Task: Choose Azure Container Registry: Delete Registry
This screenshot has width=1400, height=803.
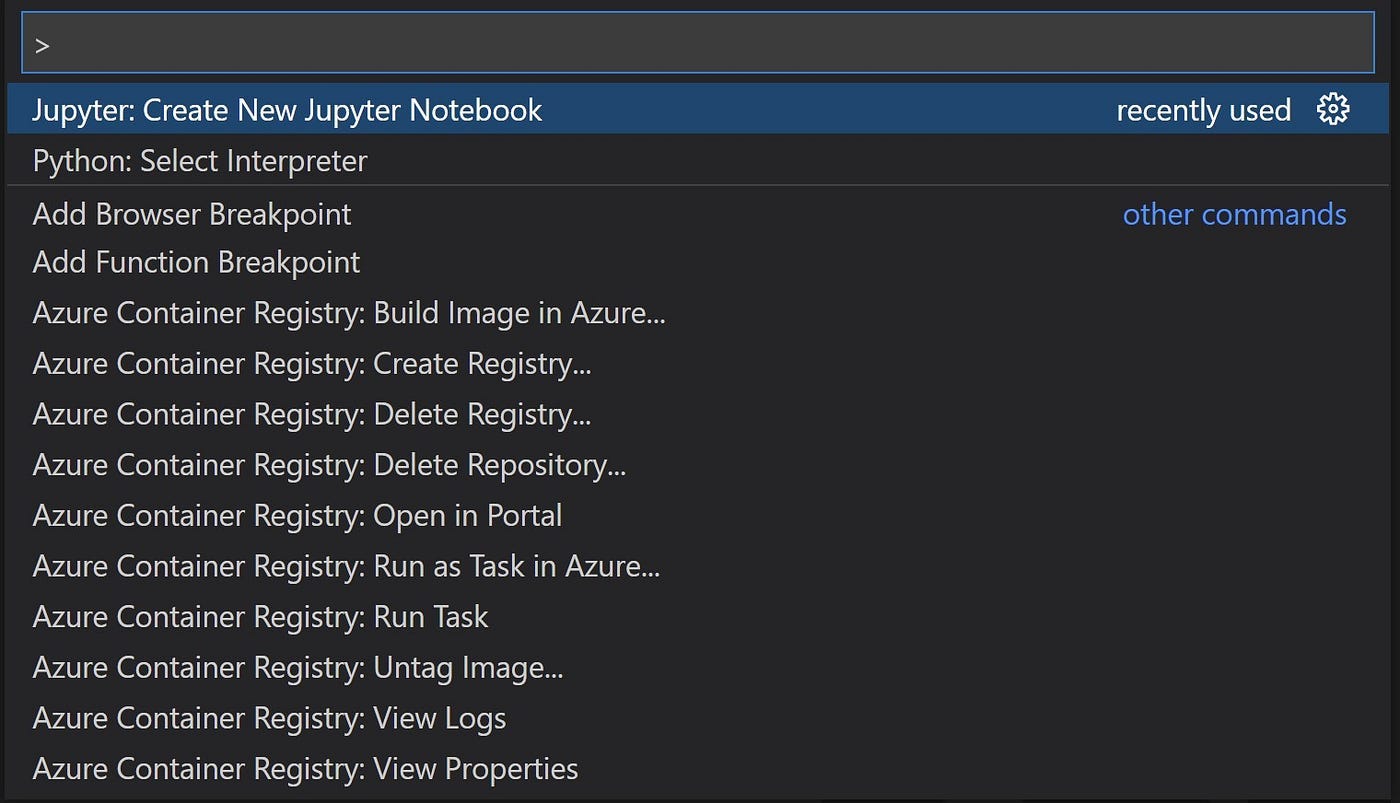Action: [698, 415]
